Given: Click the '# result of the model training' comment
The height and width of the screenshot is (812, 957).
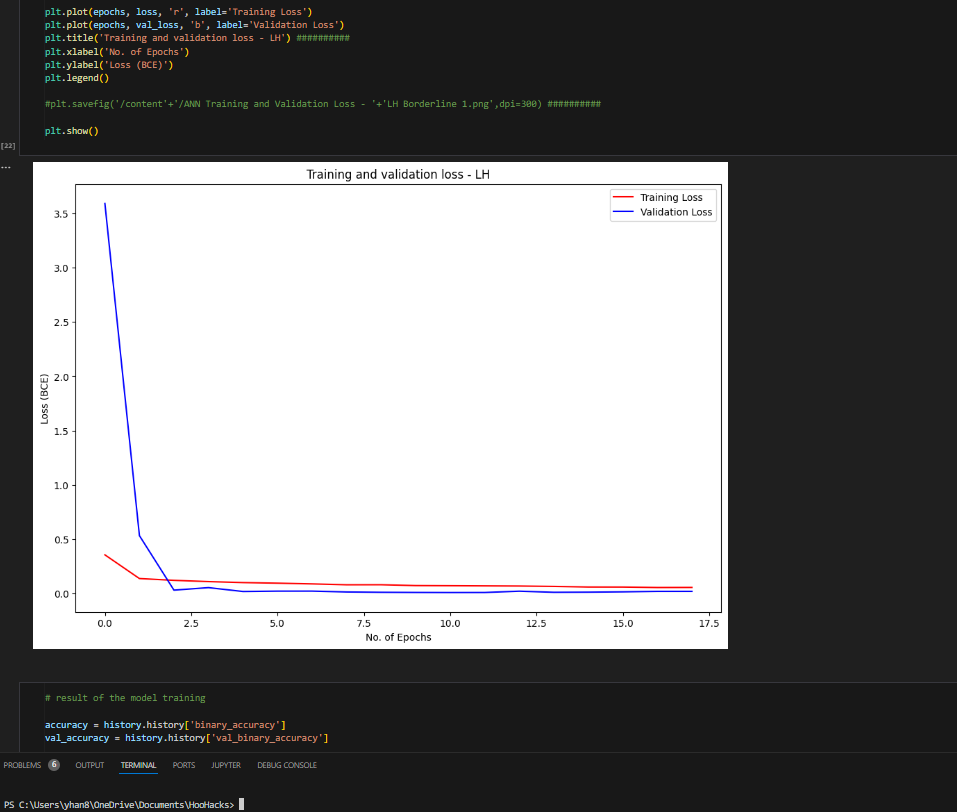Looking at the screenshot, I should (125, 698).
